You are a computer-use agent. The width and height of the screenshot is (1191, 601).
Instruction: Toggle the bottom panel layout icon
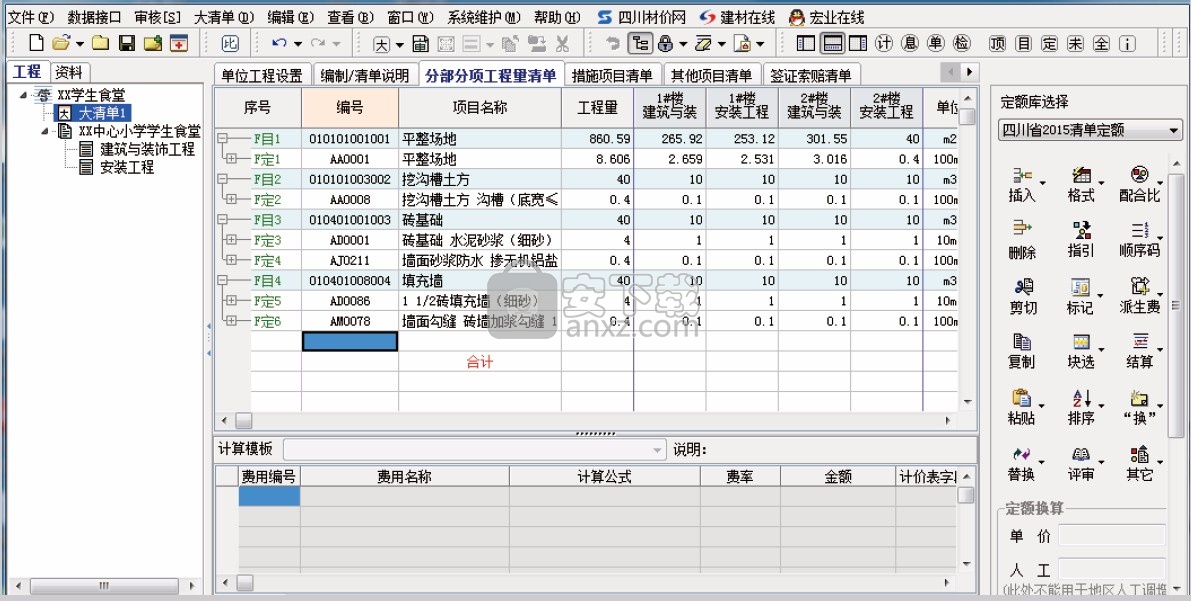coord(832,43)
